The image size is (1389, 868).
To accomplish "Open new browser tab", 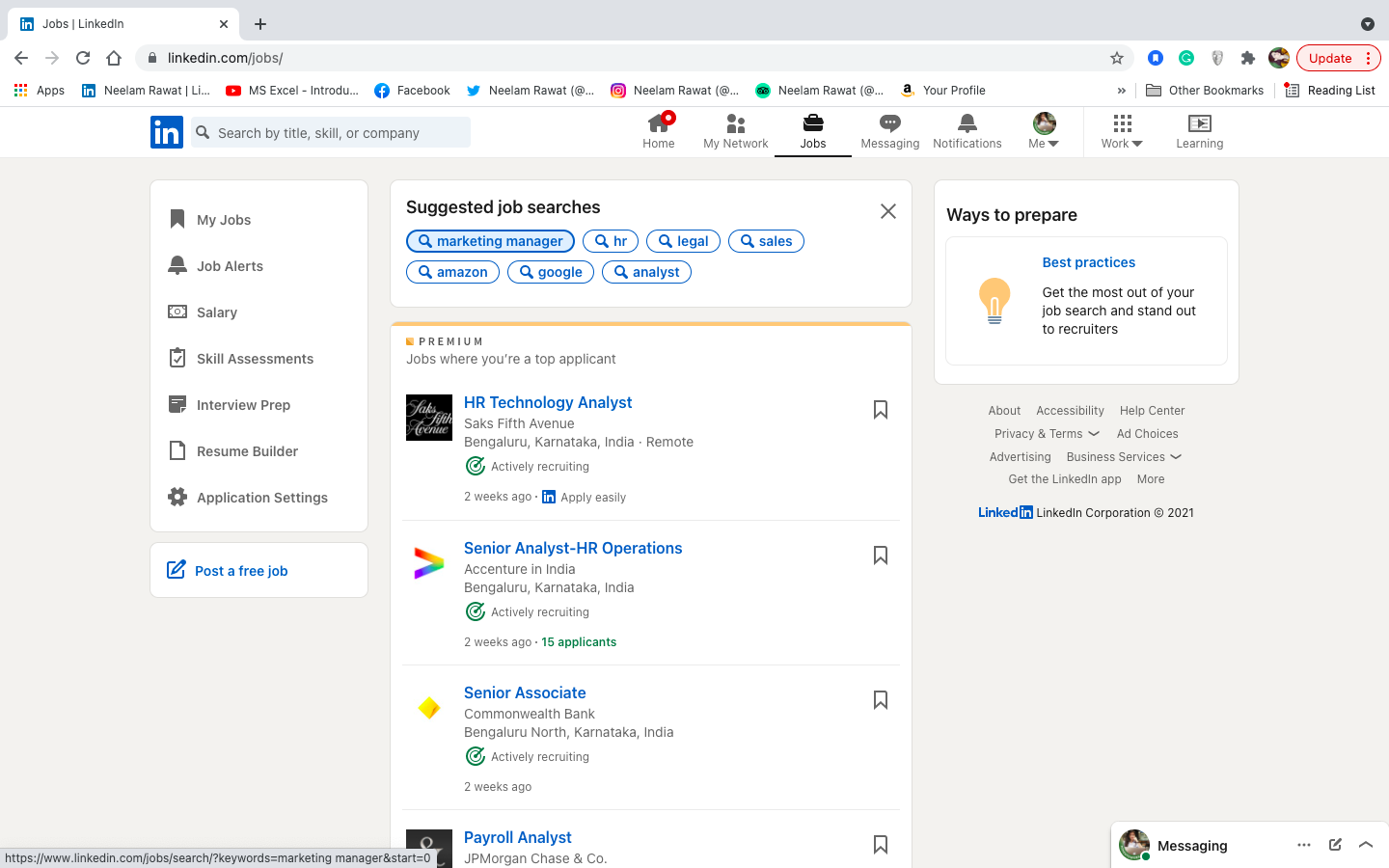I will coord(260,24).
